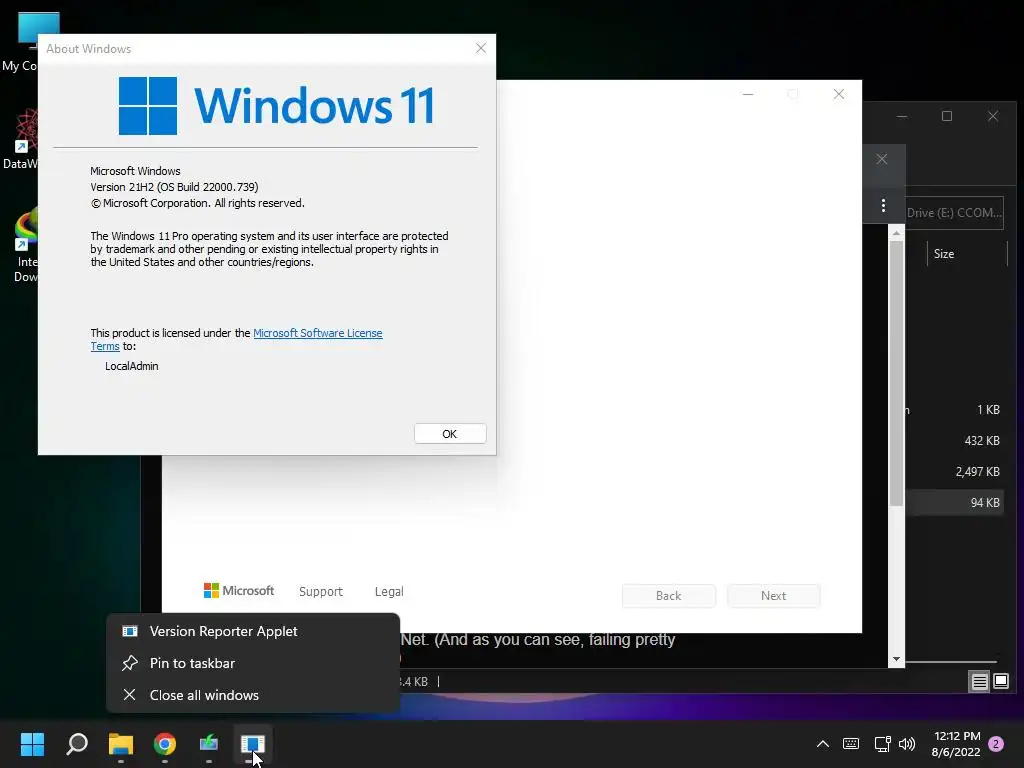Select Version Reporter Applet in jump list
This screenshot has height=768, width=1024.
coord(253,632)
